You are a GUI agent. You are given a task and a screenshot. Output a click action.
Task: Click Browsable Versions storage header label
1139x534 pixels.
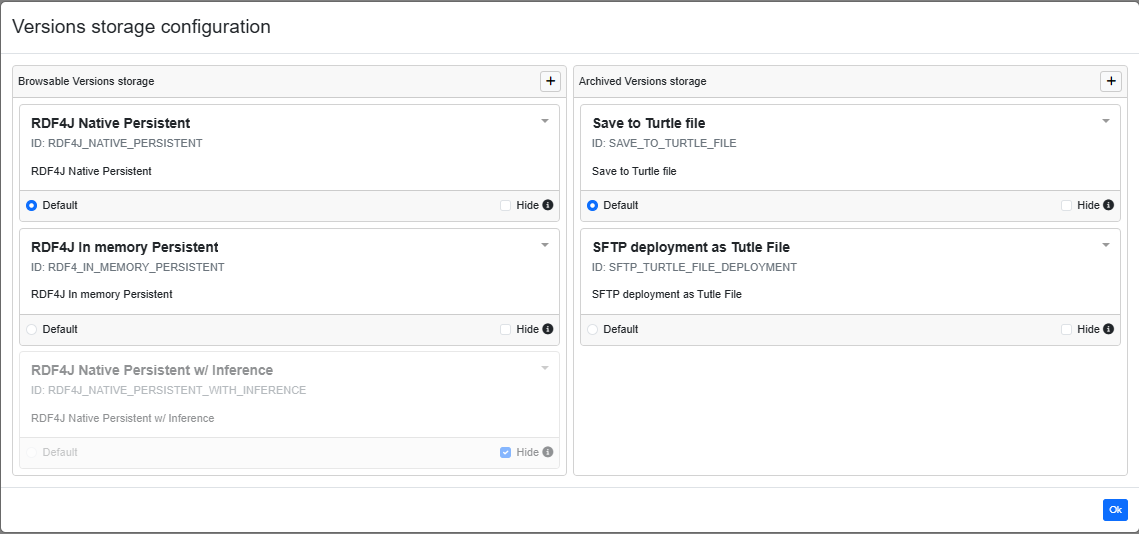(86, 81)
